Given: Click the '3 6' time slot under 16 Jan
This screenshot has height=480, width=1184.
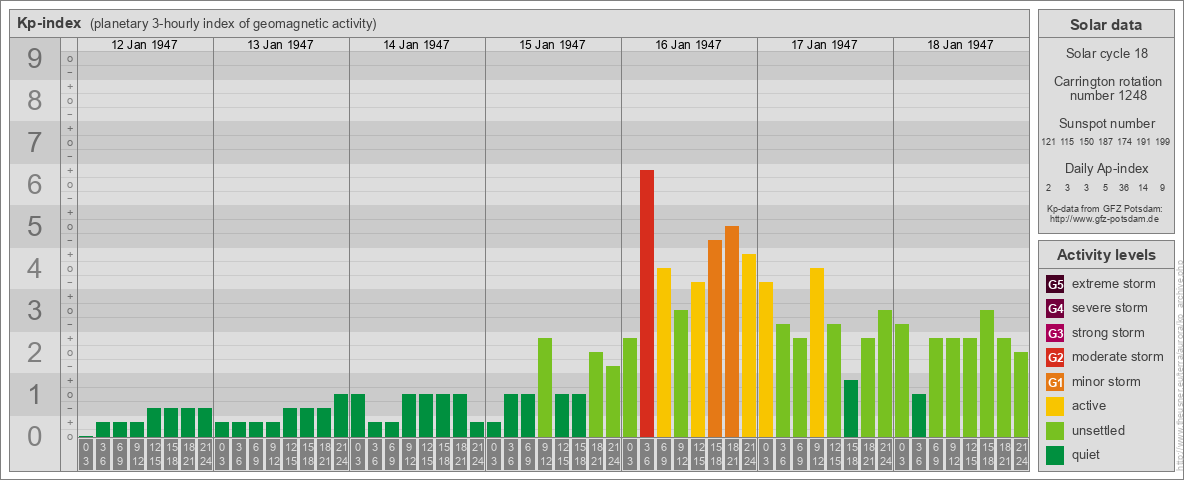Looking at the screenshot, I should click(x=646, y=455).
